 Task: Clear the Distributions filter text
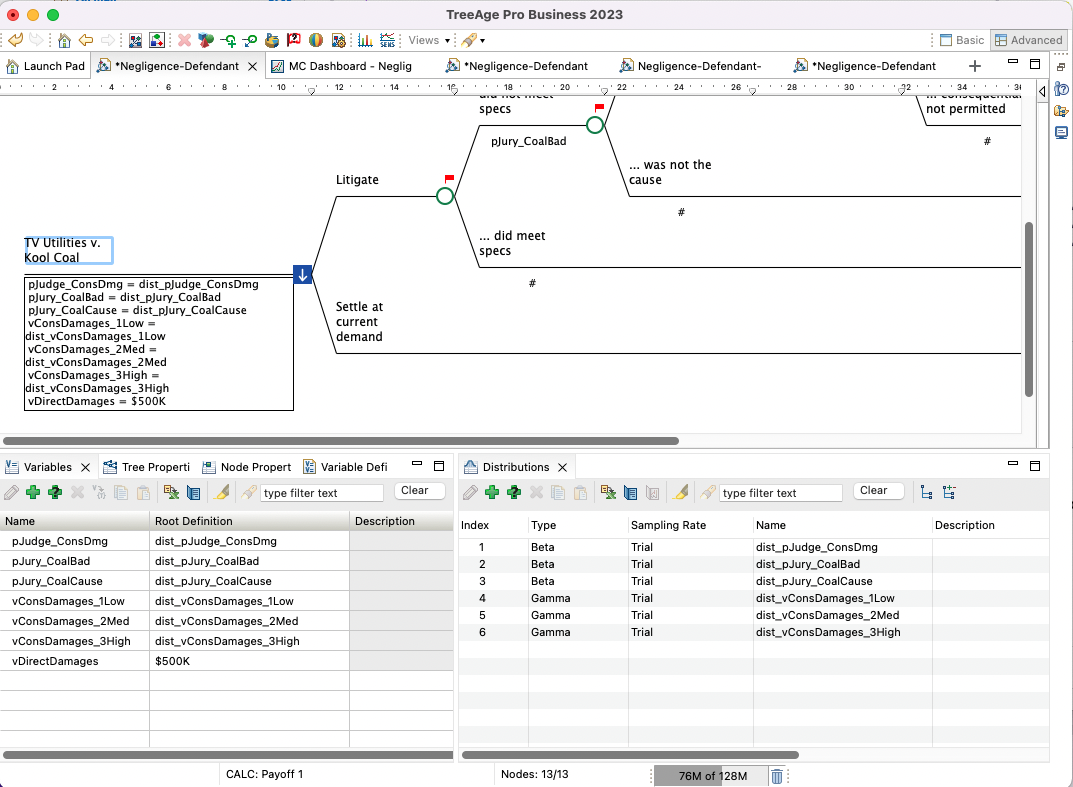[x=879, y=491]
